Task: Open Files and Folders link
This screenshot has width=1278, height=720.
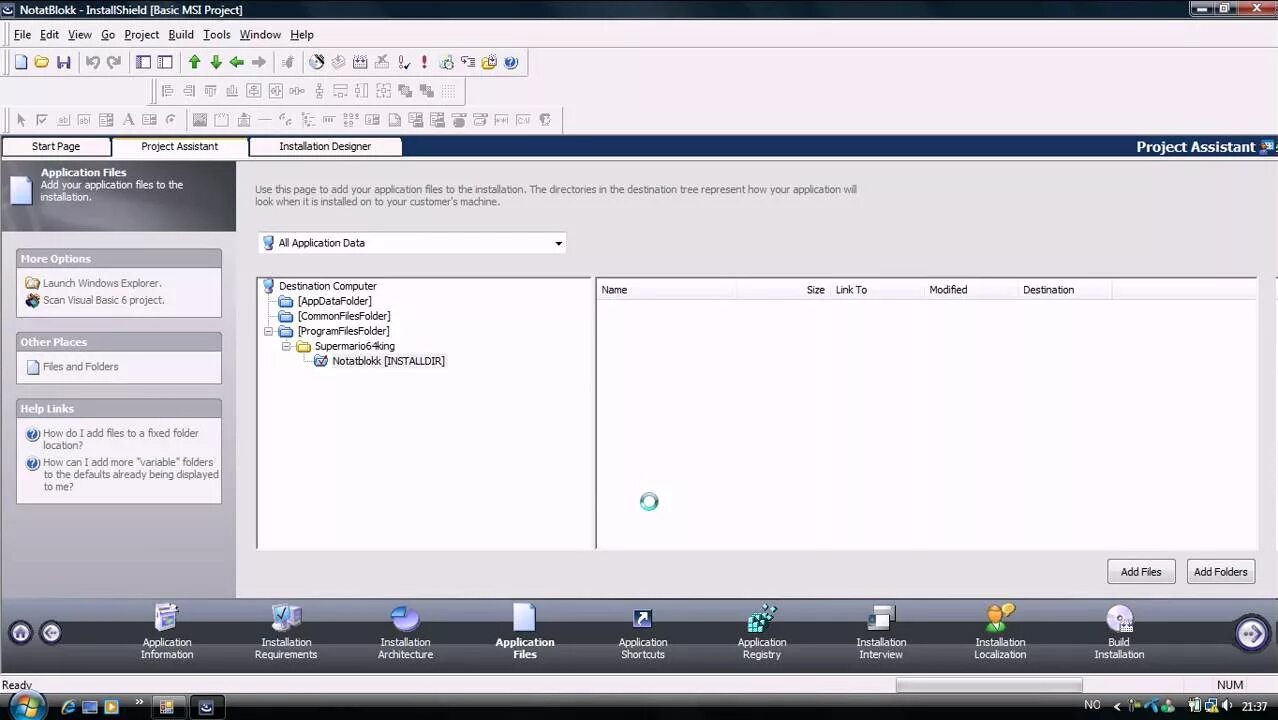Action: 80,367
